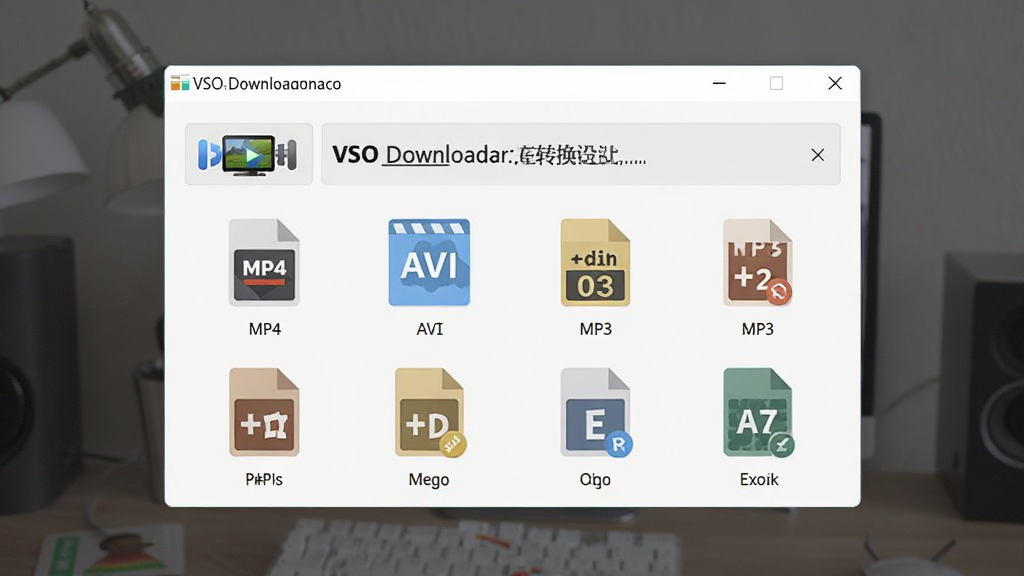Select the brown '+2' MP3 icon
Screen dimensions: 1024x576
click(758, 263)
